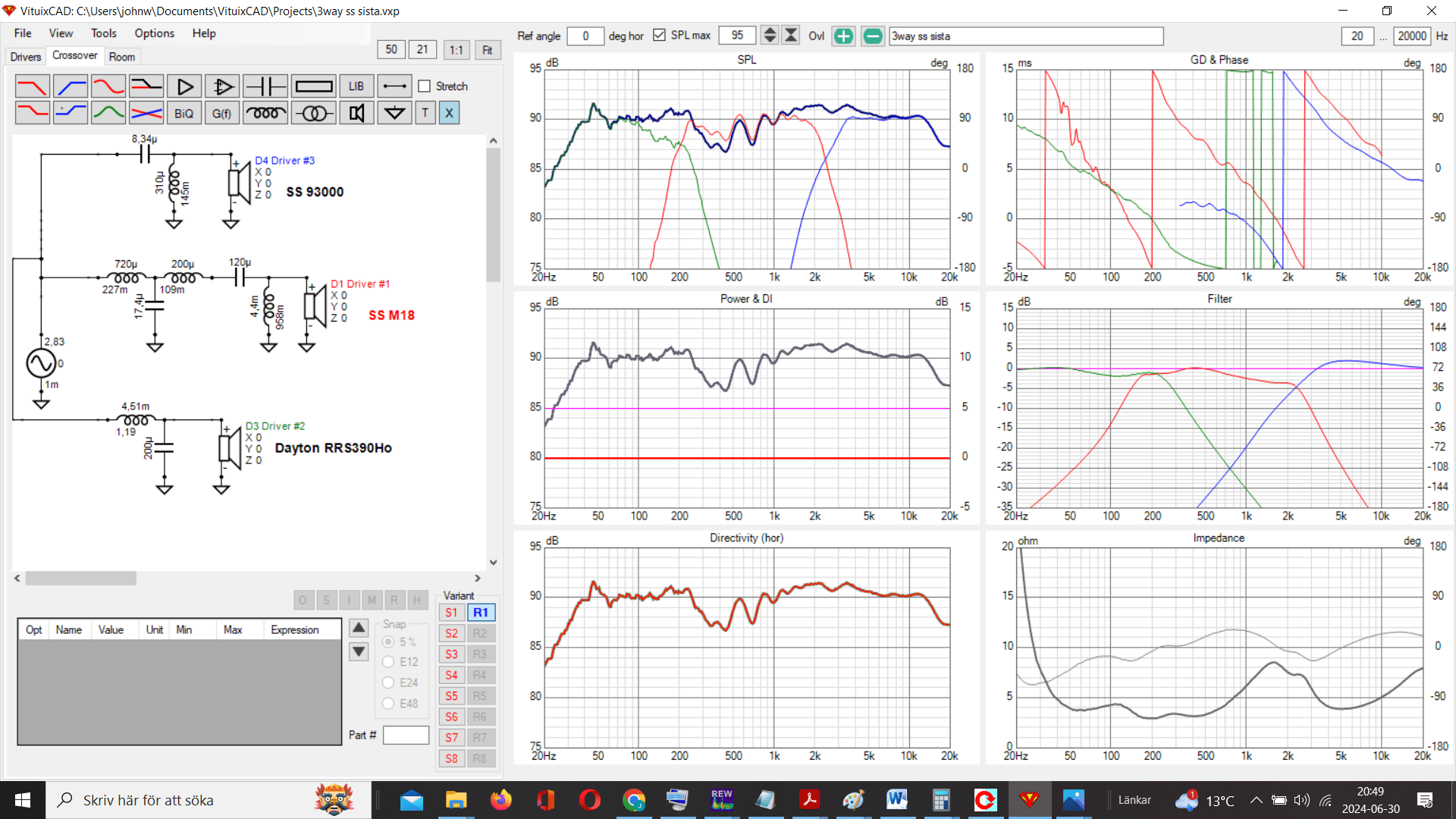Viewport: 1456px width, 819px height.
Task: Add a loudspeaker driver to the schematic
Action: [356, 113]
